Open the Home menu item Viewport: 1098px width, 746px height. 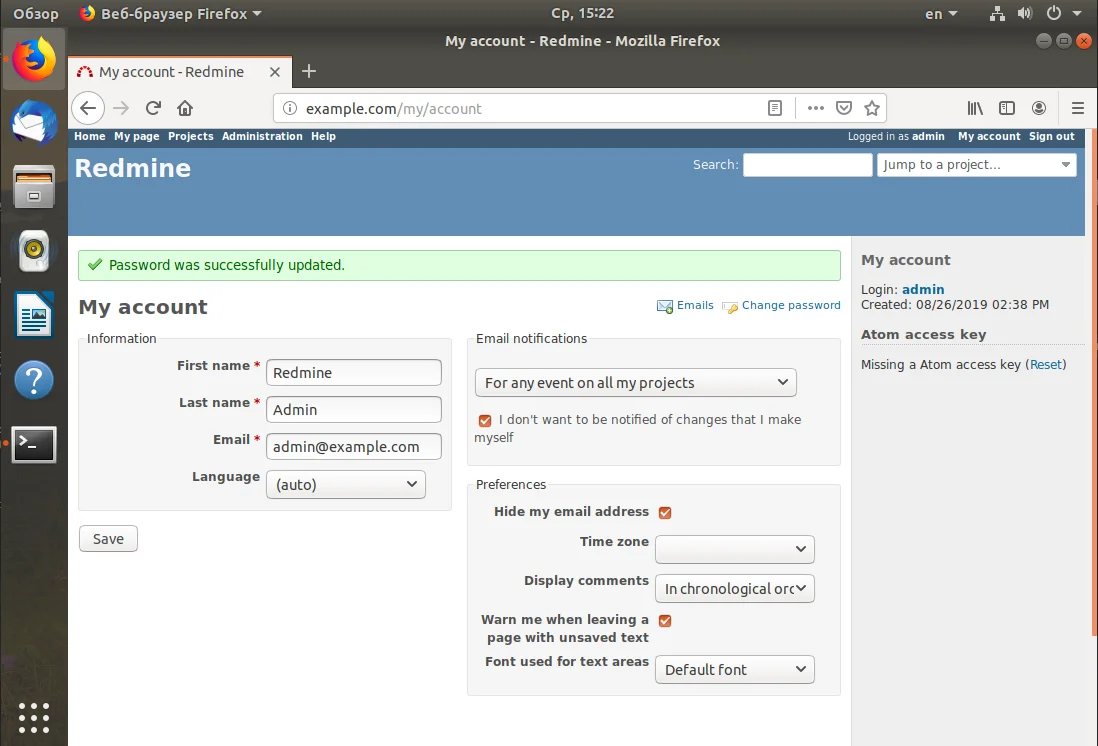pos(90,137)
